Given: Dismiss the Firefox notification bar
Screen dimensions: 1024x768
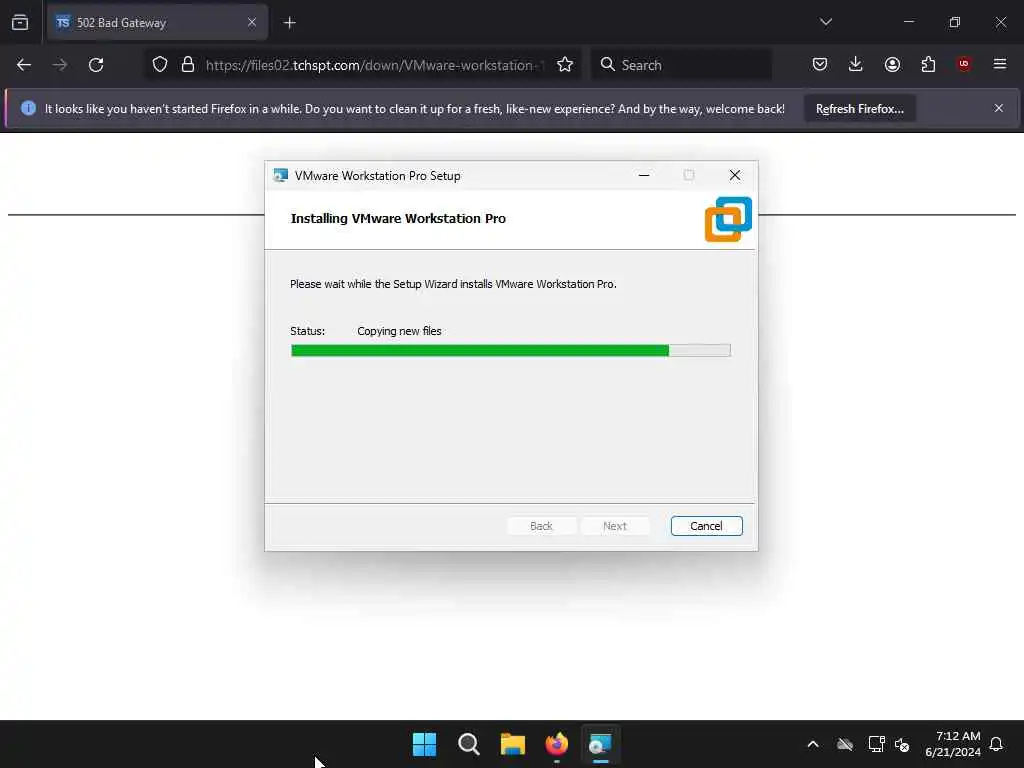Looking at the screenshot, I should (x=999, y=108).
